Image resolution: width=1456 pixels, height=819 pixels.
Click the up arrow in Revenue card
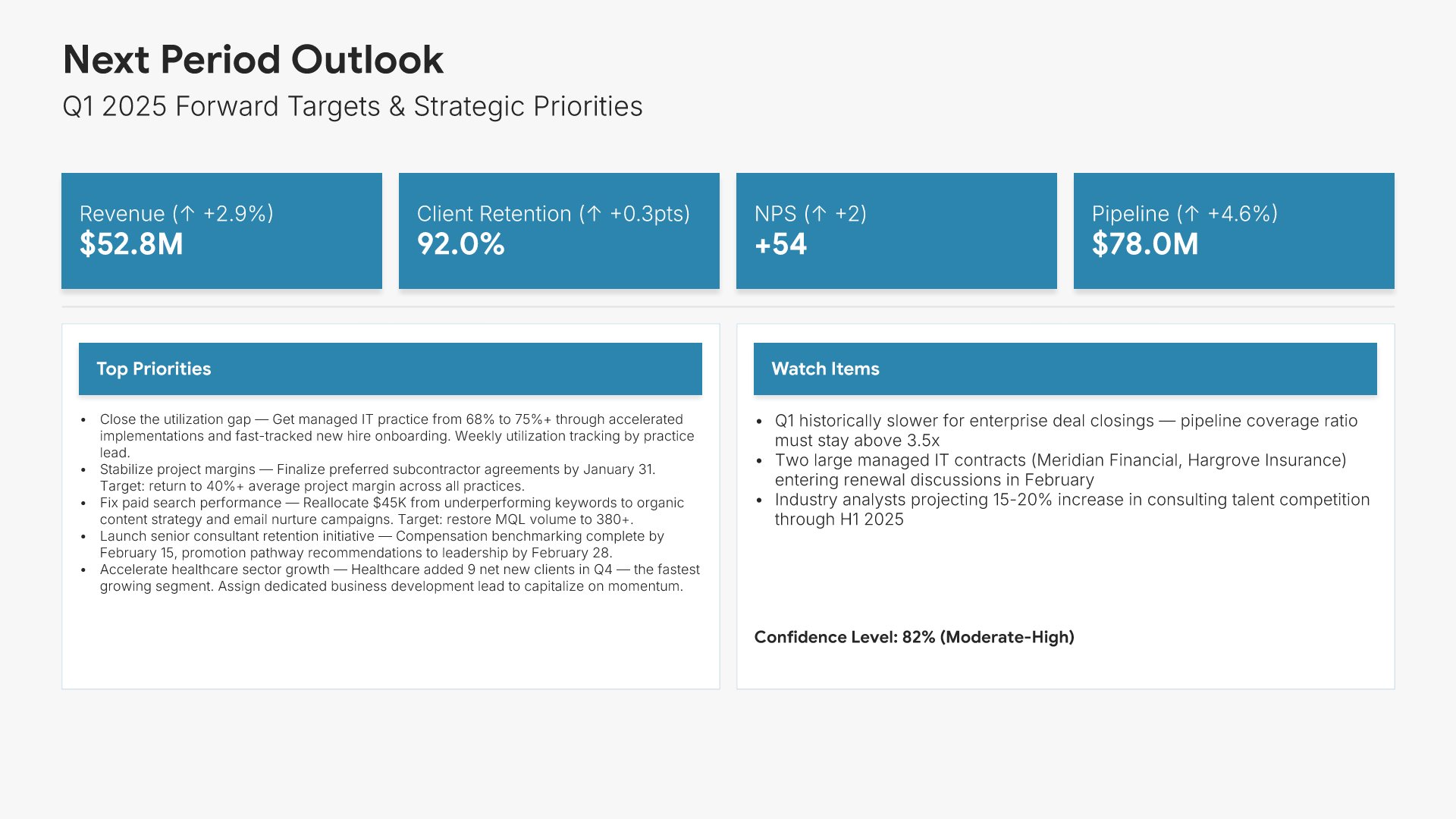(x=187, y=214)
